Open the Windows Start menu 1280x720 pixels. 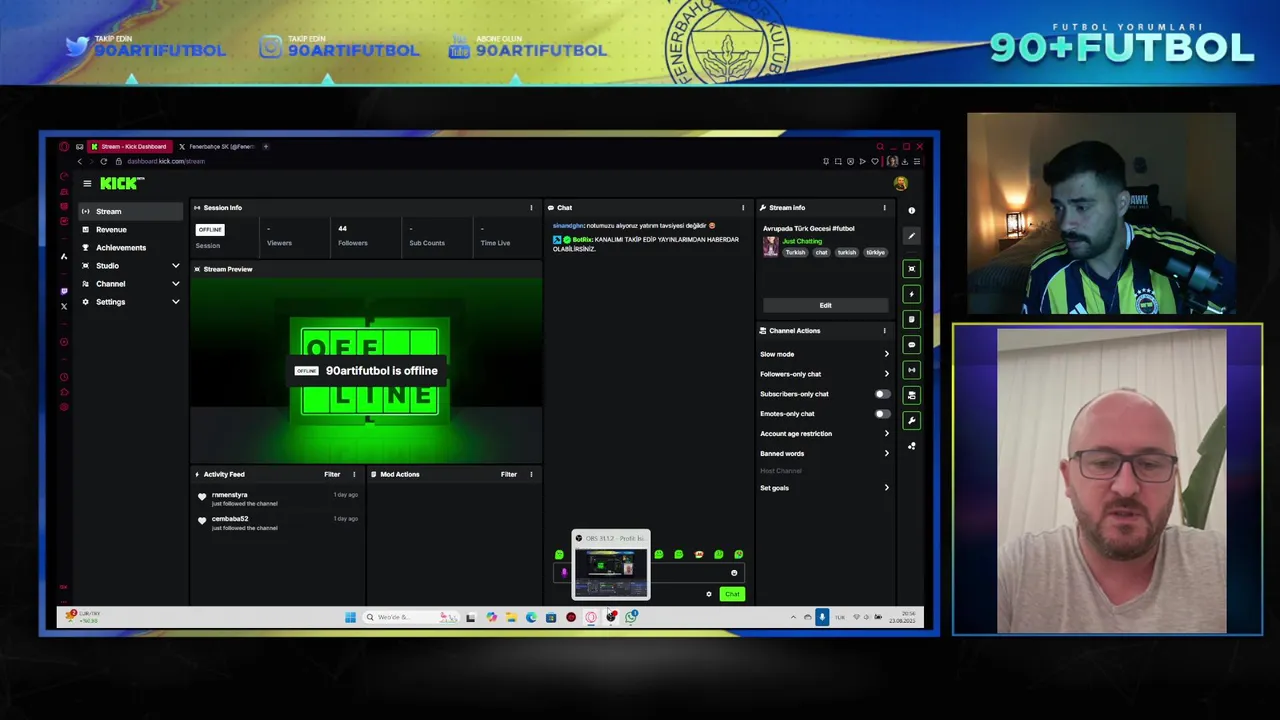[x=350, y=617]
